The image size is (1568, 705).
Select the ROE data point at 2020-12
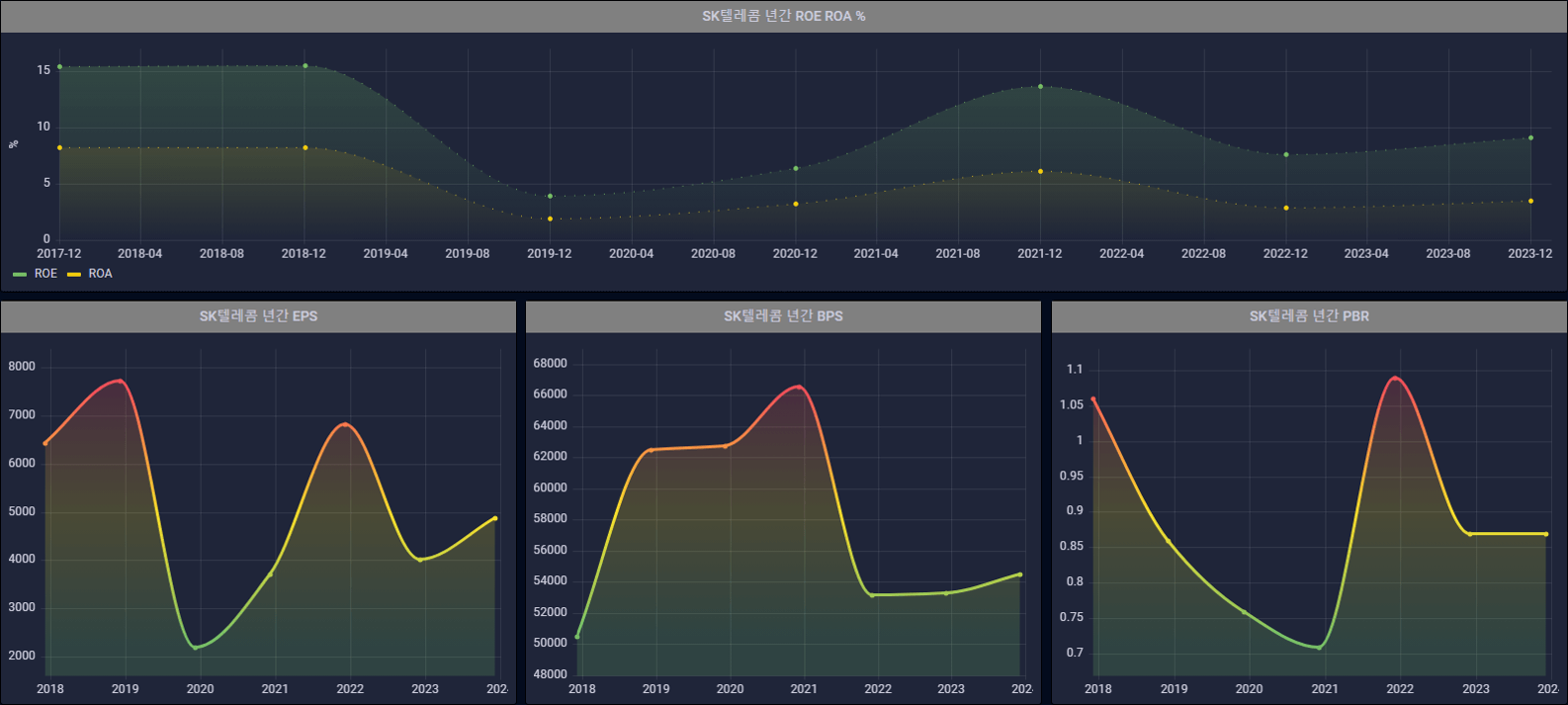(x=795, y=168)
